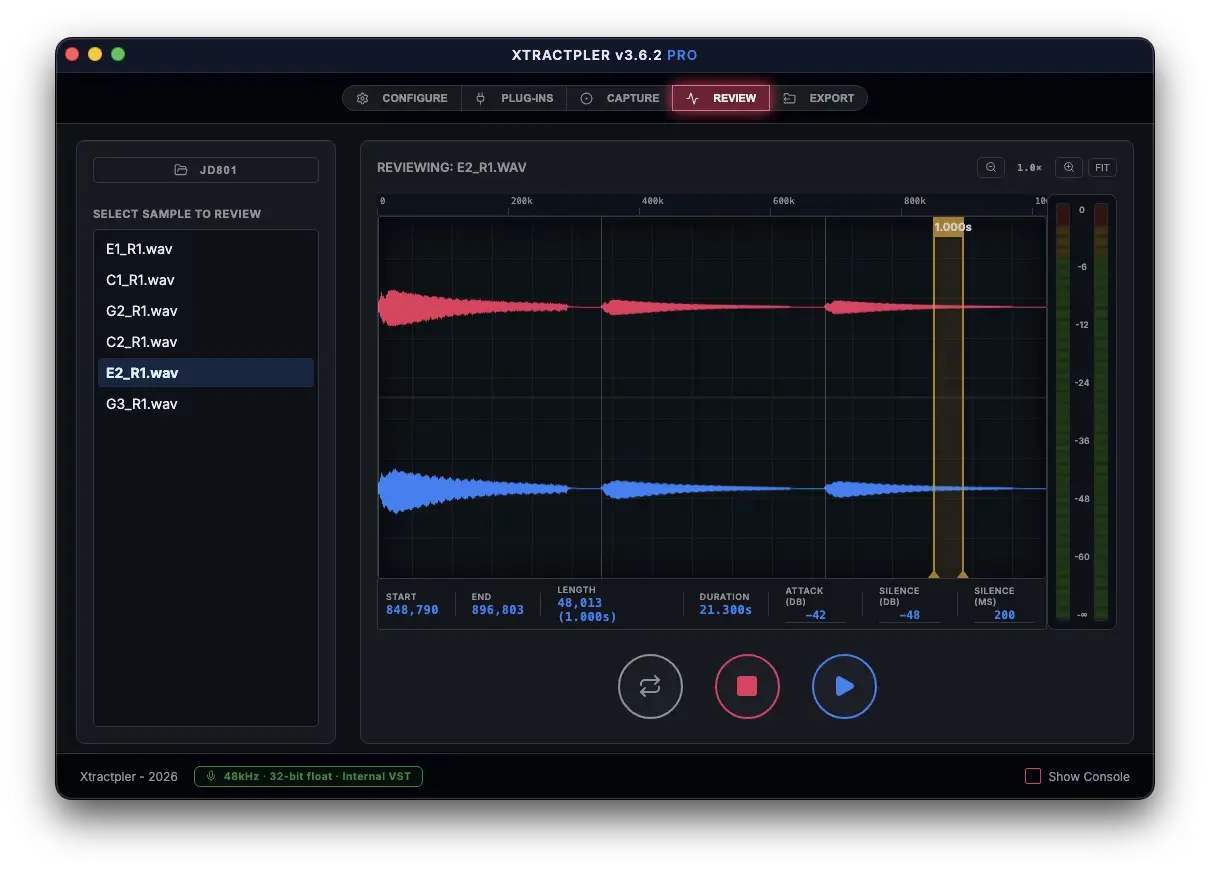Zoom in the waveform view
This screenshot has height=873, width=1210.
click(1069, 168)
